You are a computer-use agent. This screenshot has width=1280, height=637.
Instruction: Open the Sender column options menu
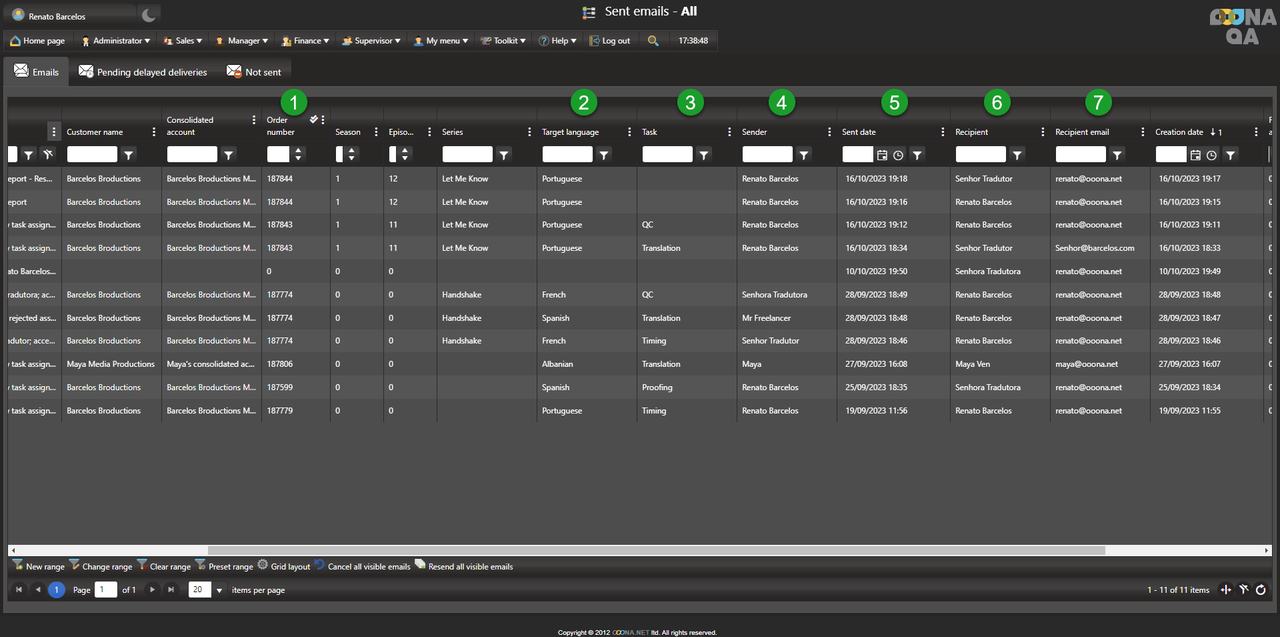[x=829, y=132]
